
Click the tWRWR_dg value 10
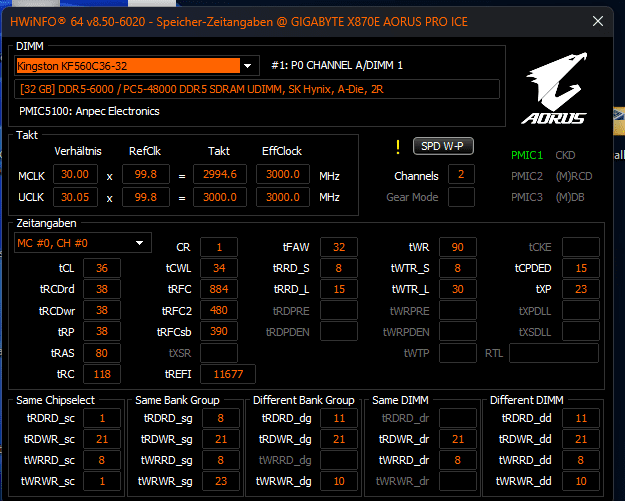(x=339, y=481)
